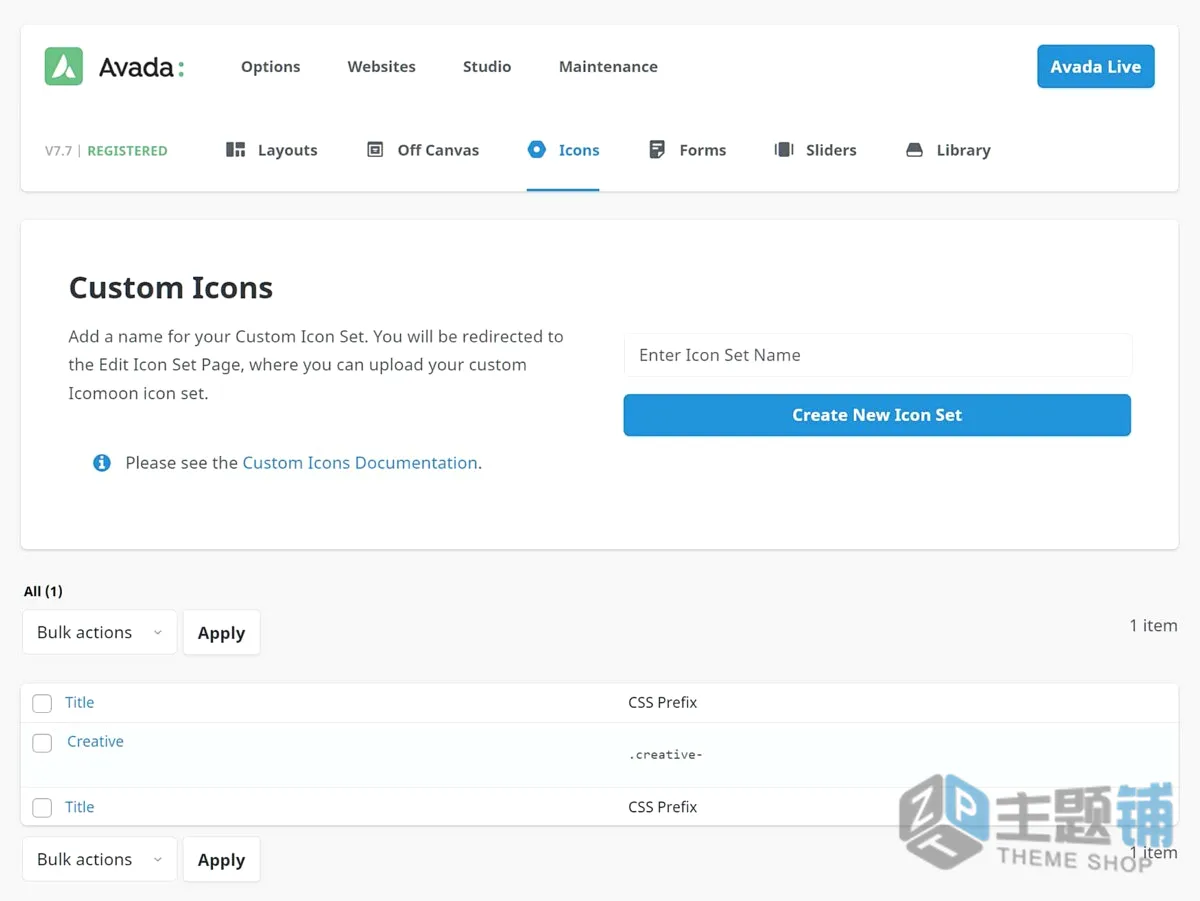Viewport: 1200px width, 901px height.
Task: Click the Forms document icon
Action: click(657, 150)
